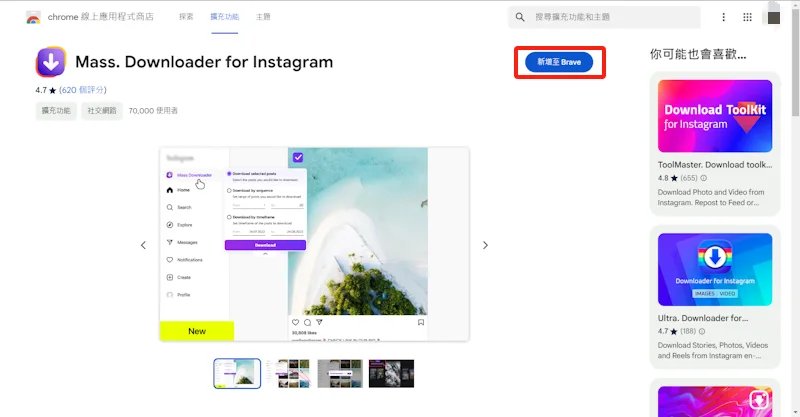Click the Mass. Downloader purple extension icon
Viewport: 800px width, 417px height.
51,62
